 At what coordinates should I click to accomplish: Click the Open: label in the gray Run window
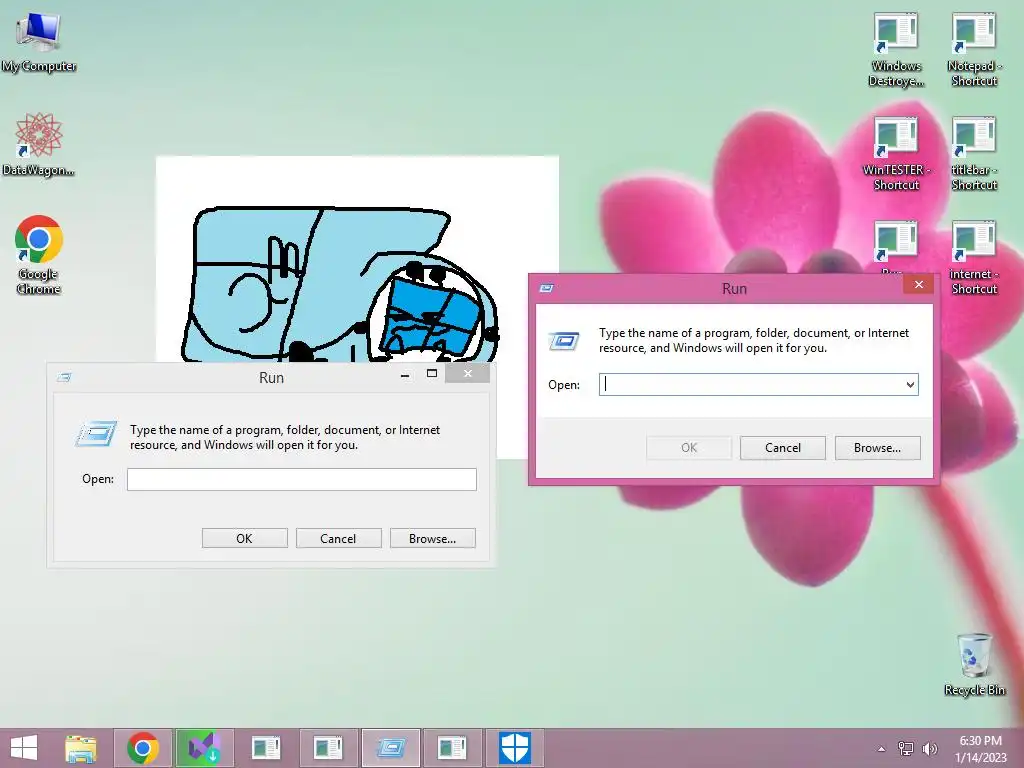(x=98, y=479)
